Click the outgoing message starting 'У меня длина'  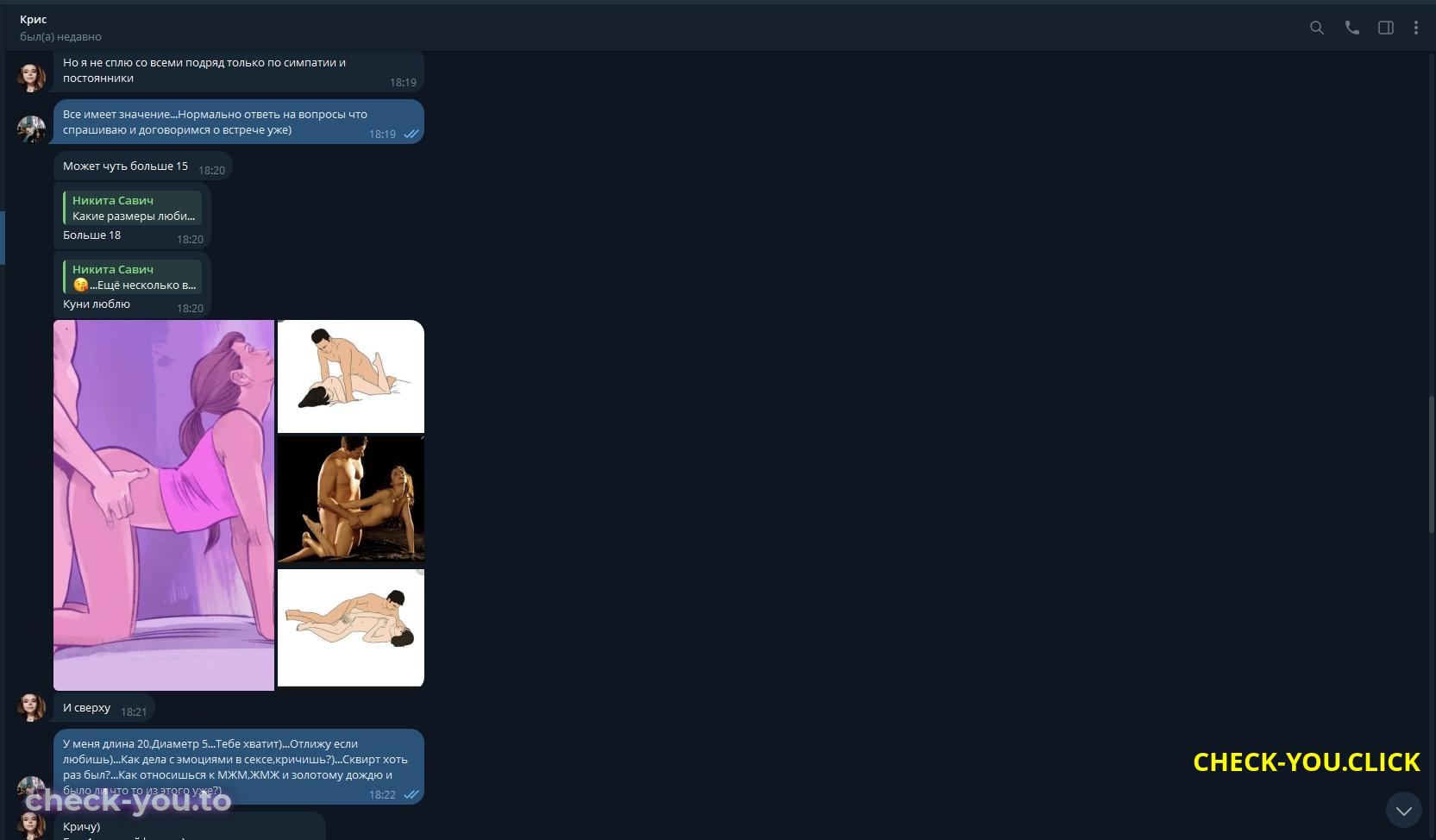238,767
